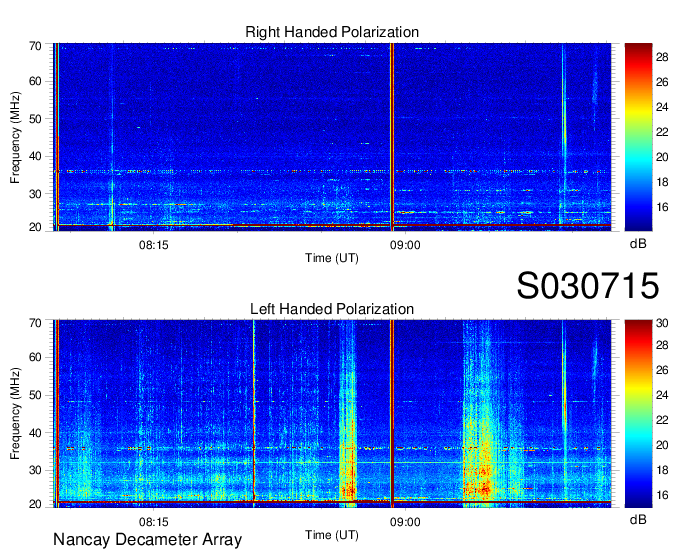Click the "26" value on the Right Handed color bar
680x552 pixels.
click(662, 82)
